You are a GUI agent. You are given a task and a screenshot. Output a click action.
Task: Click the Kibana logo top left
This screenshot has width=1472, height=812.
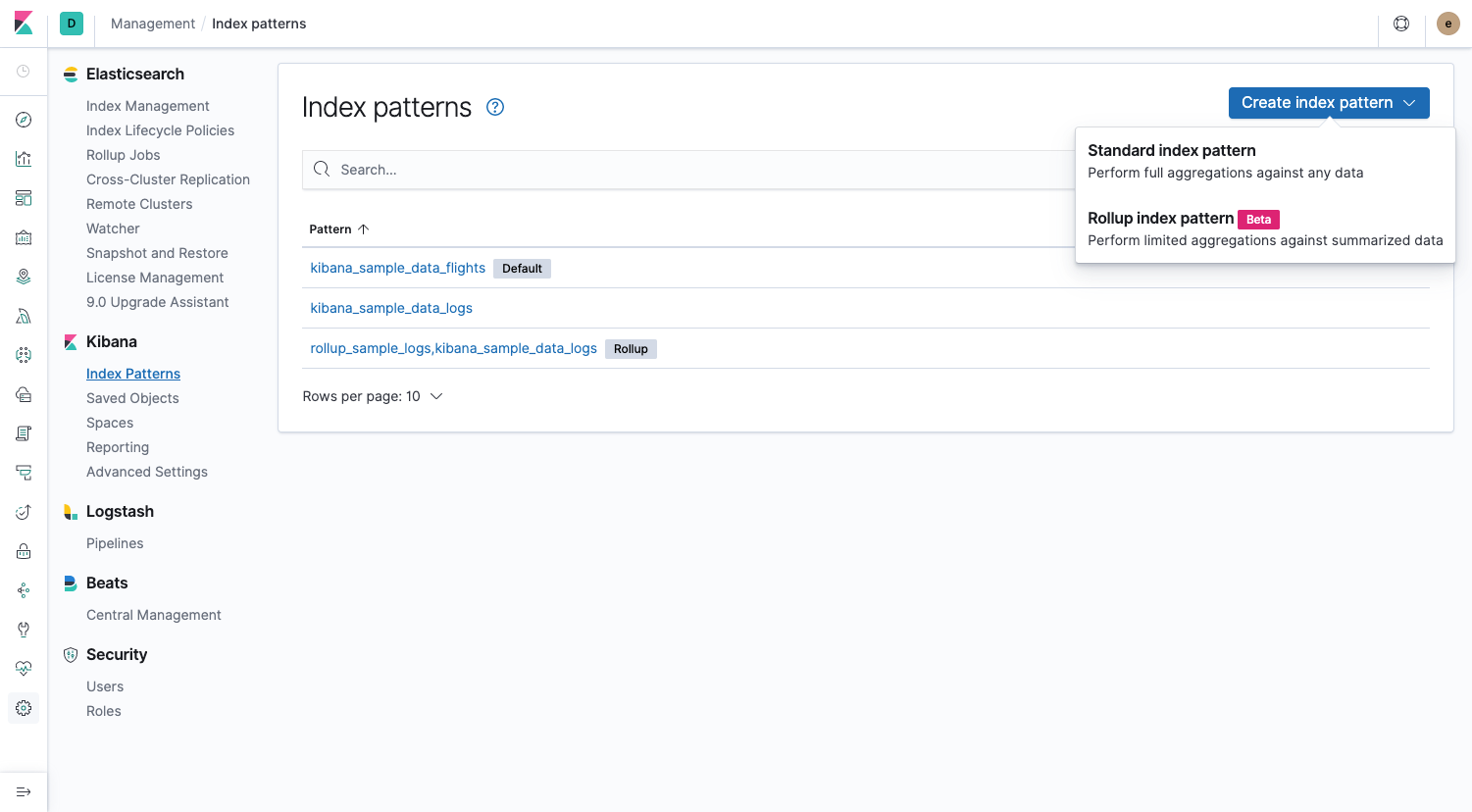(24, 23)
